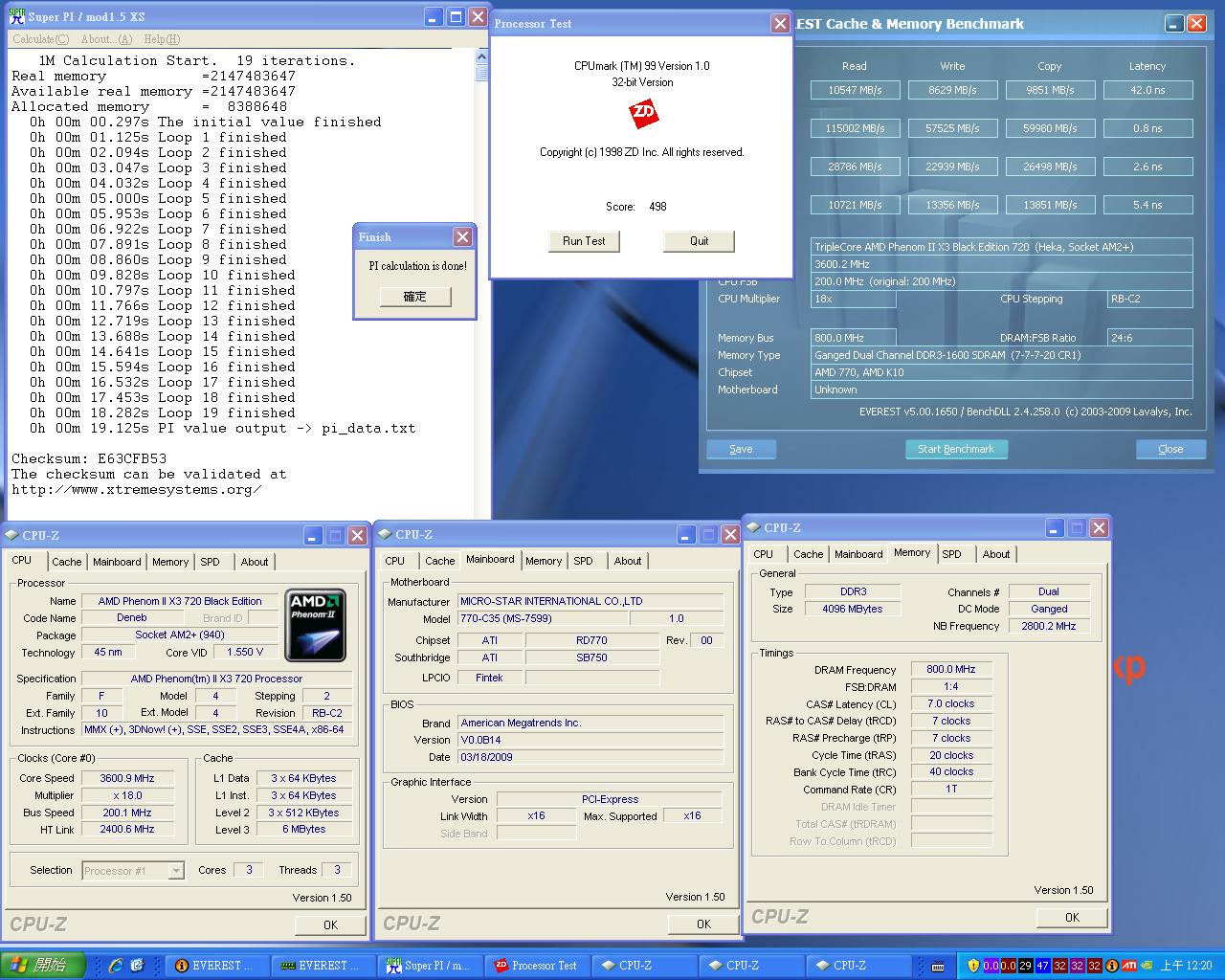Switch to EVEREST taskbar button with info icon

[217, 966]
